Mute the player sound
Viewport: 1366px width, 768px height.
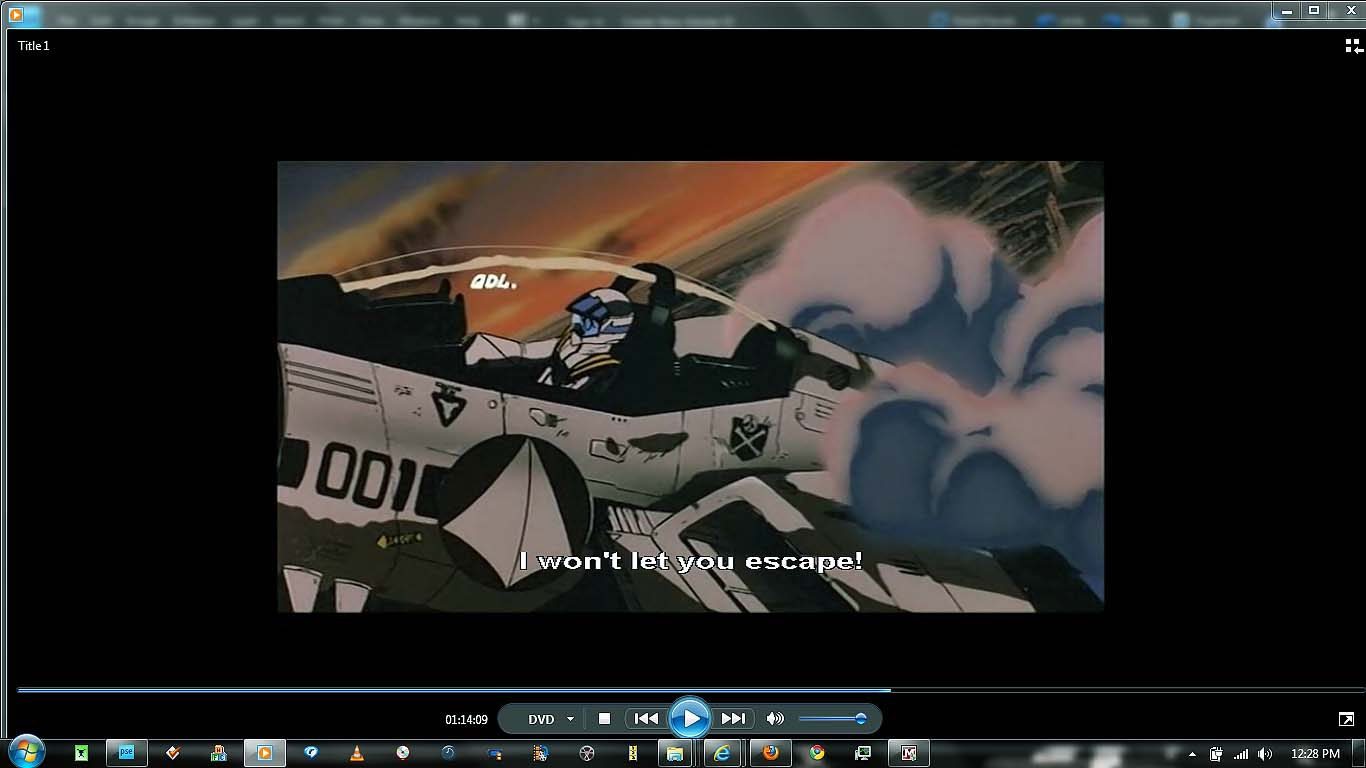(775, 718)
